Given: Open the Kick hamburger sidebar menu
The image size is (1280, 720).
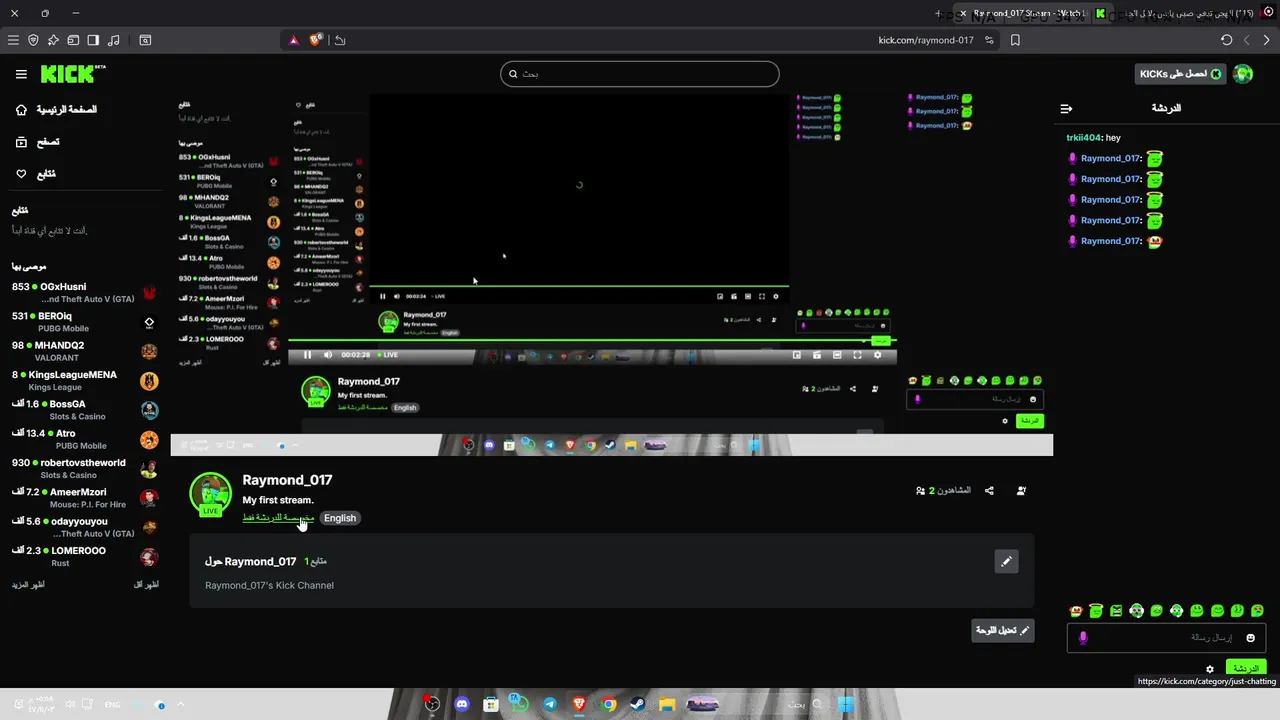Looking at the screenshot, I should point(21,74).
